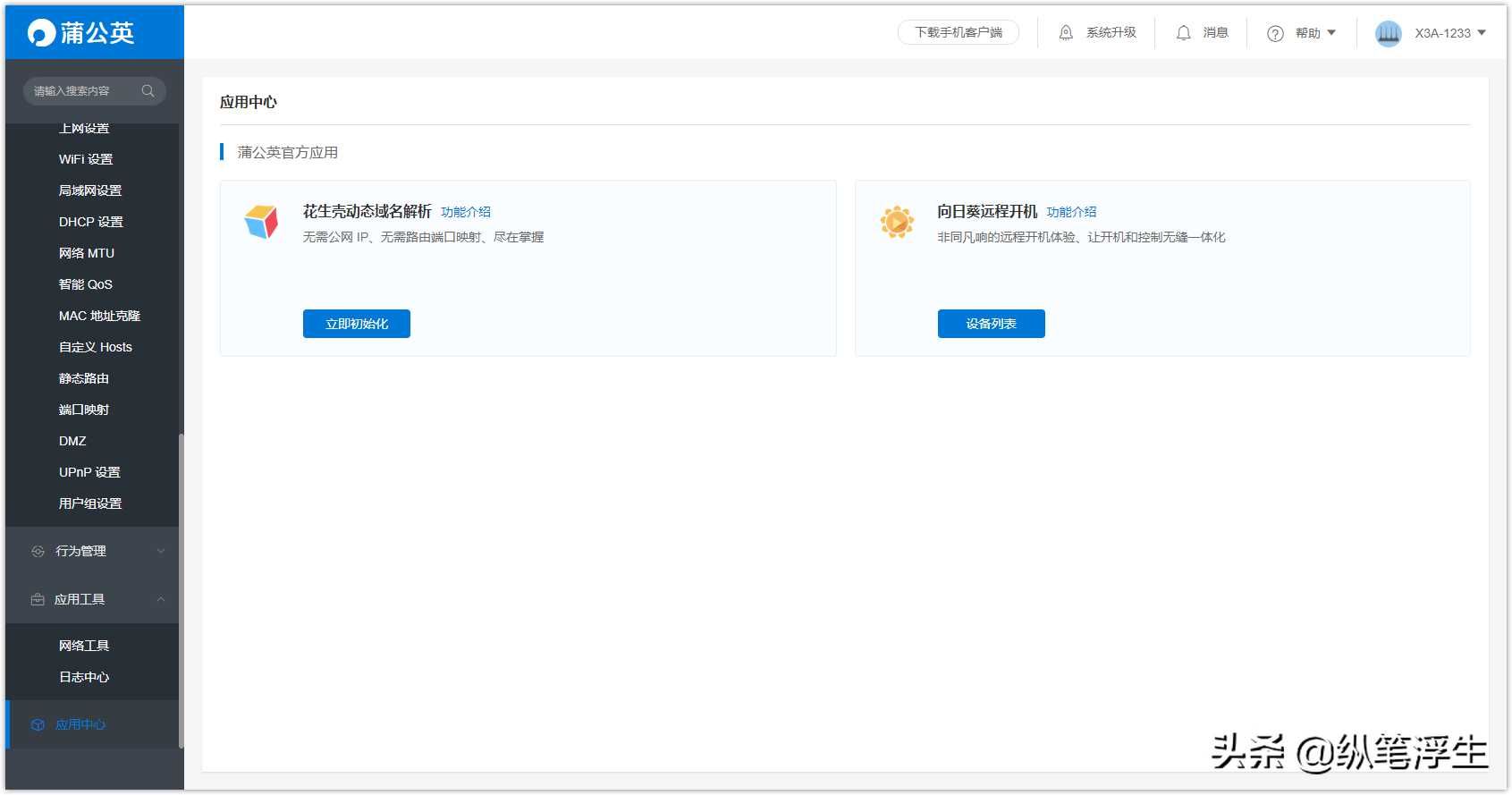
Task: Click 上网设置 sidebar item
Action: [84, 129]
